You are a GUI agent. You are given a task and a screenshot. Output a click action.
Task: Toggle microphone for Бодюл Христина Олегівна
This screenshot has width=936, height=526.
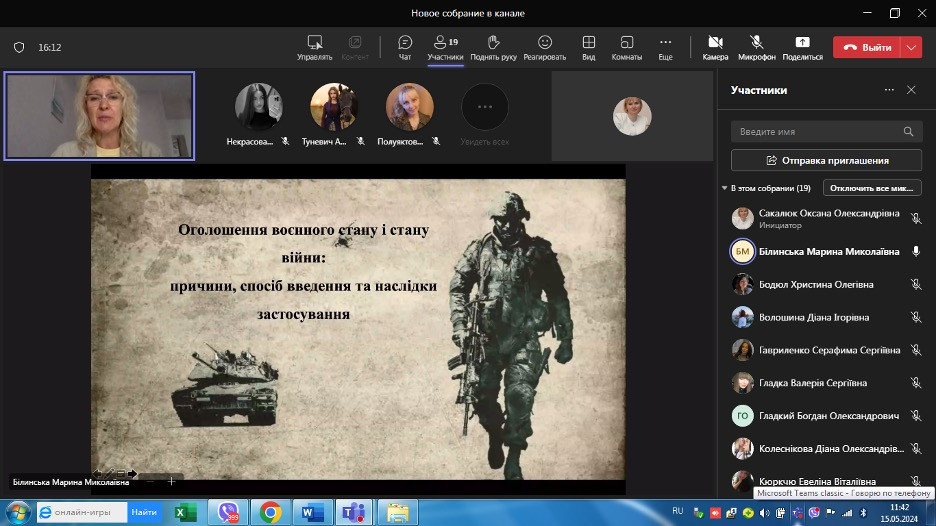(x=915, y=285)
